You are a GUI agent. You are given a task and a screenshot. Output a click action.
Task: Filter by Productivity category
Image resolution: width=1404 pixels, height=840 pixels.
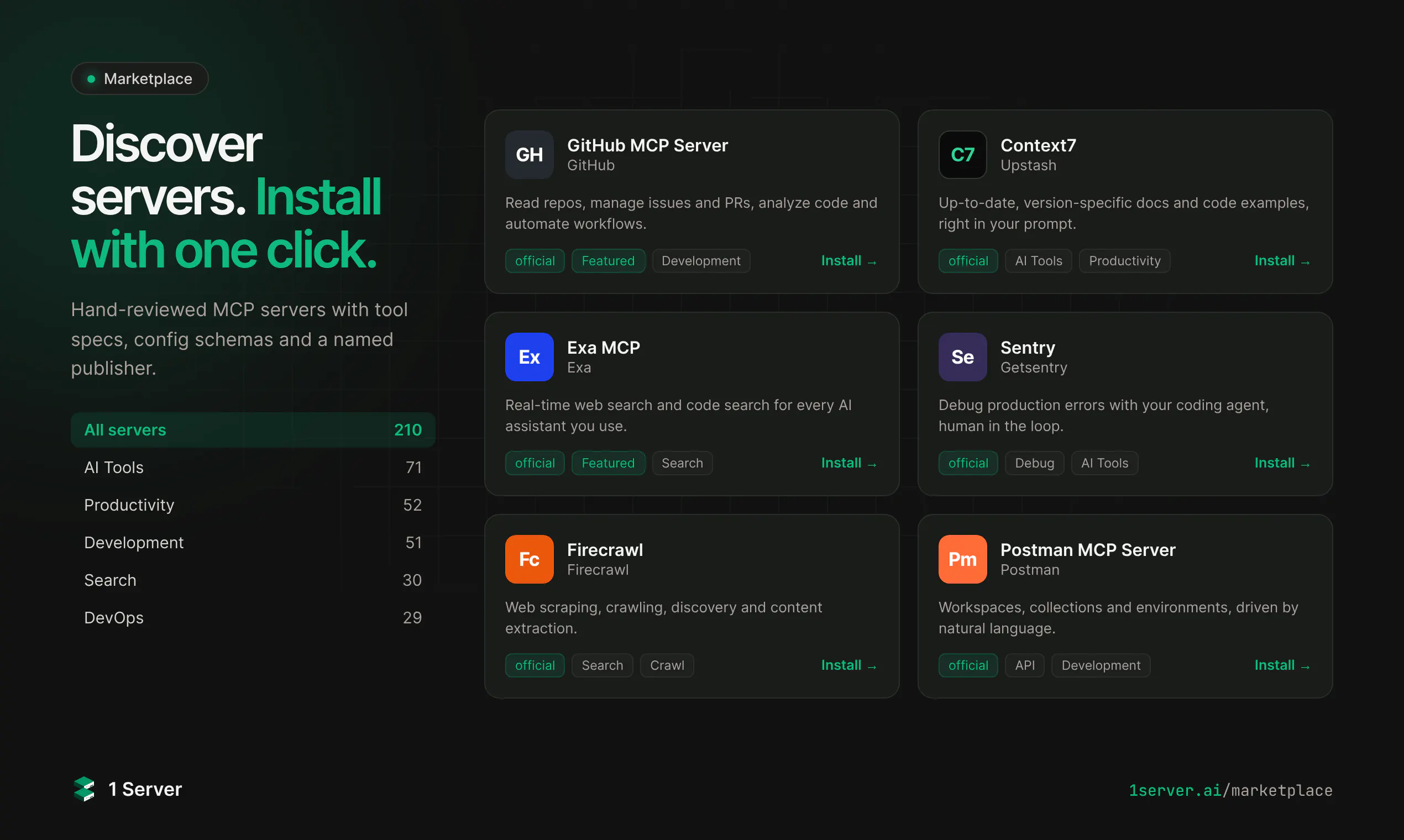point(253,505)
